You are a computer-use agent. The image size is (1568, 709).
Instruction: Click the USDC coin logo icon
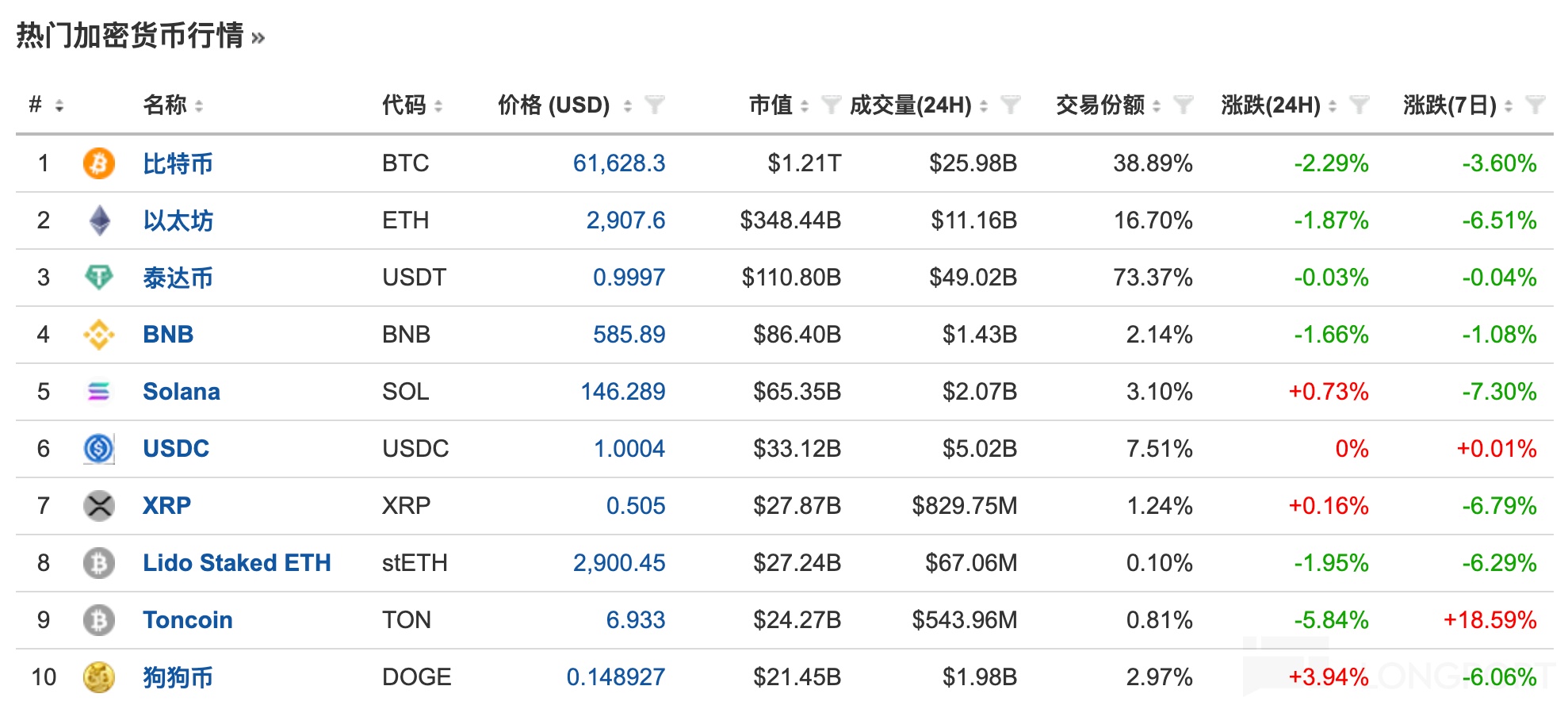99,449
